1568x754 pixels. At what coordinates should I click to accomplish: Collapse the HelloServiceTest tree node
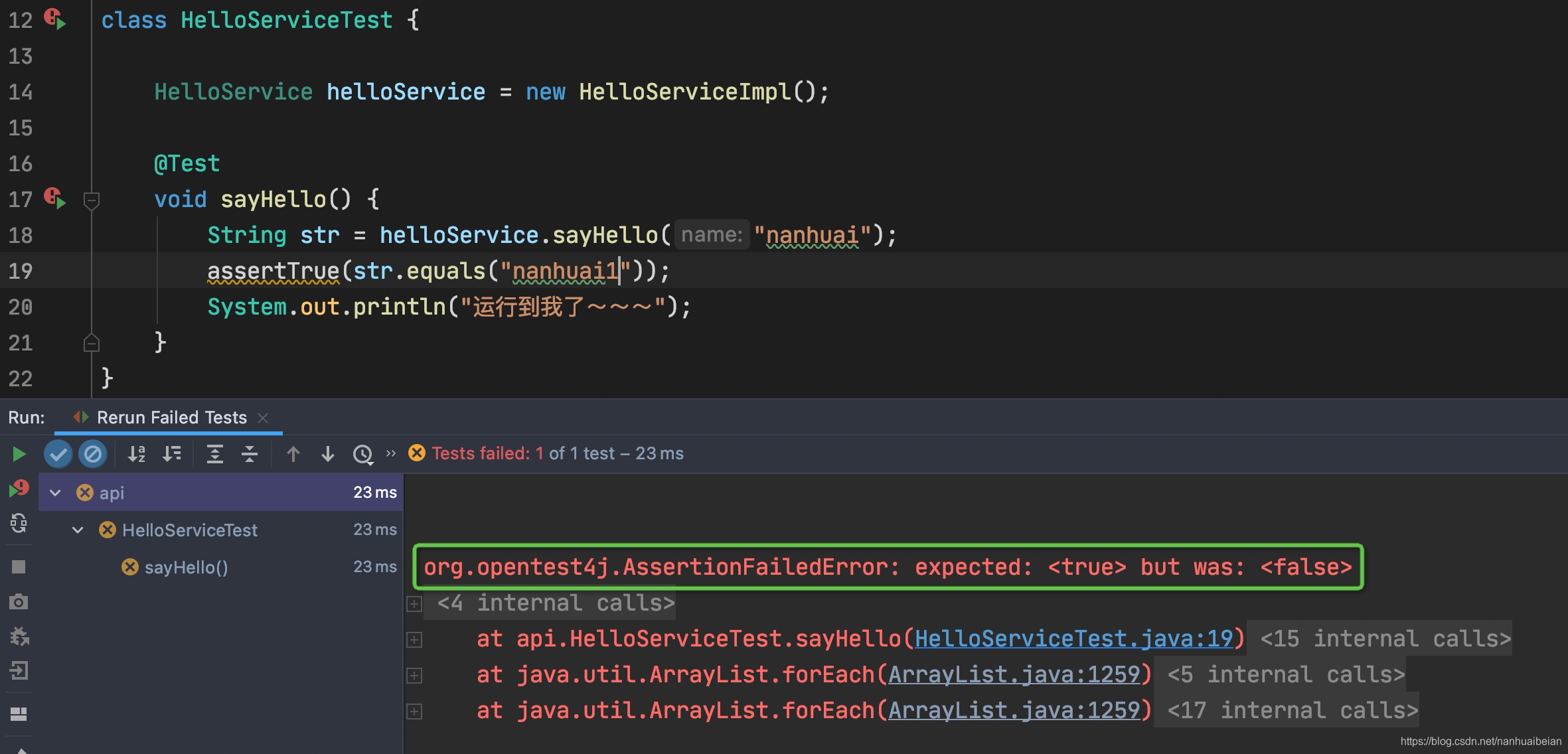78,530
